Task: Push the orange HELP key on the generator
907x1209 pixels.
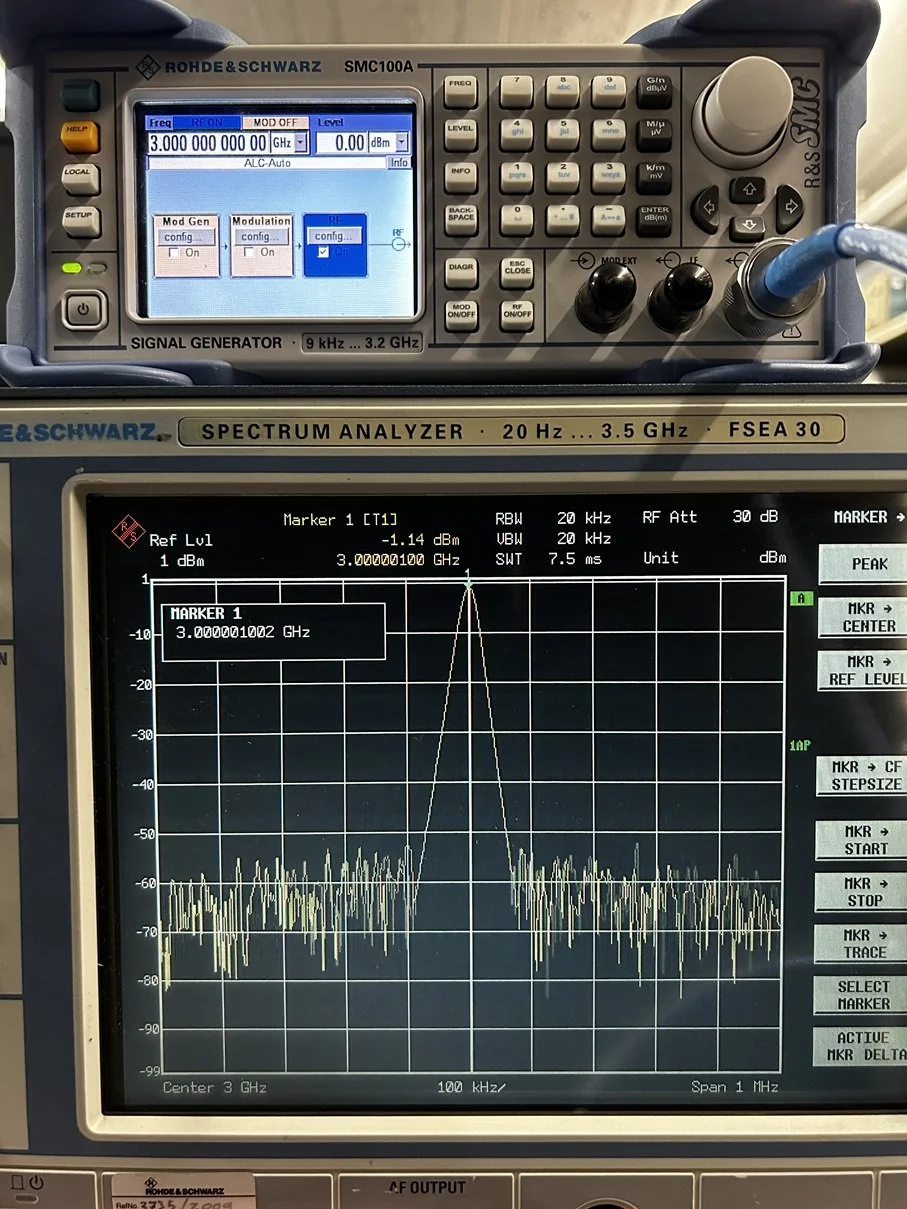Action: 81,134
